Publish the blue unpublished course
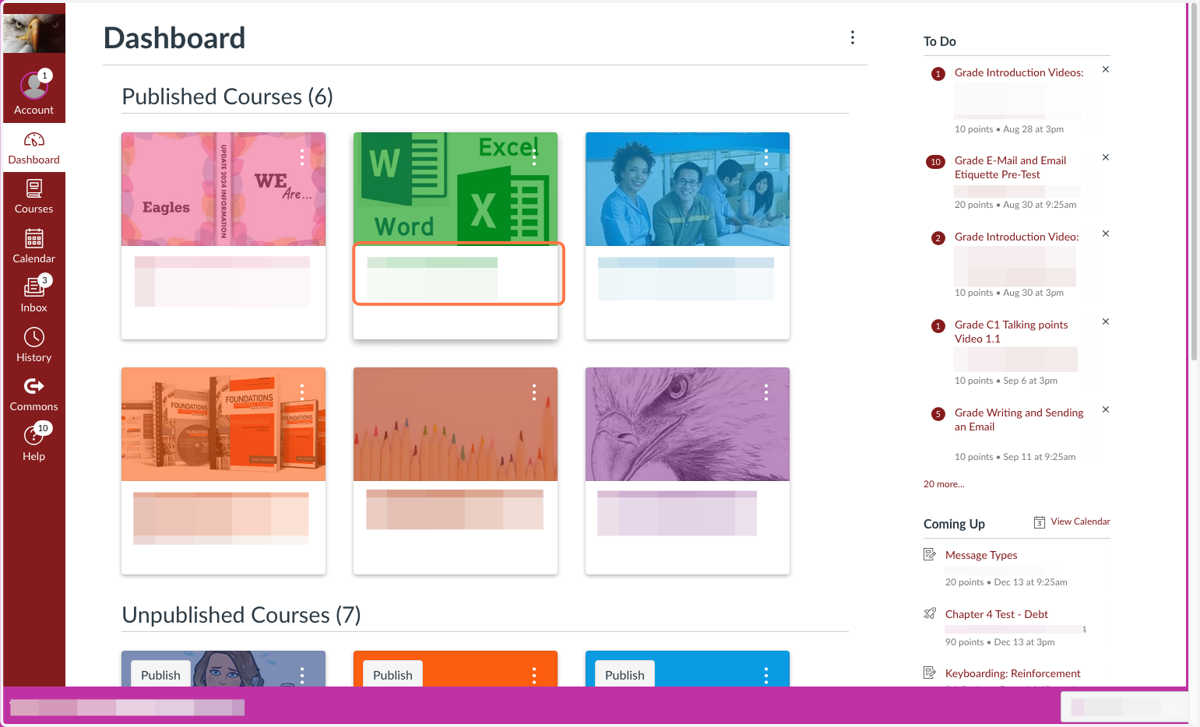1200x727 pixels. [624, 674]
